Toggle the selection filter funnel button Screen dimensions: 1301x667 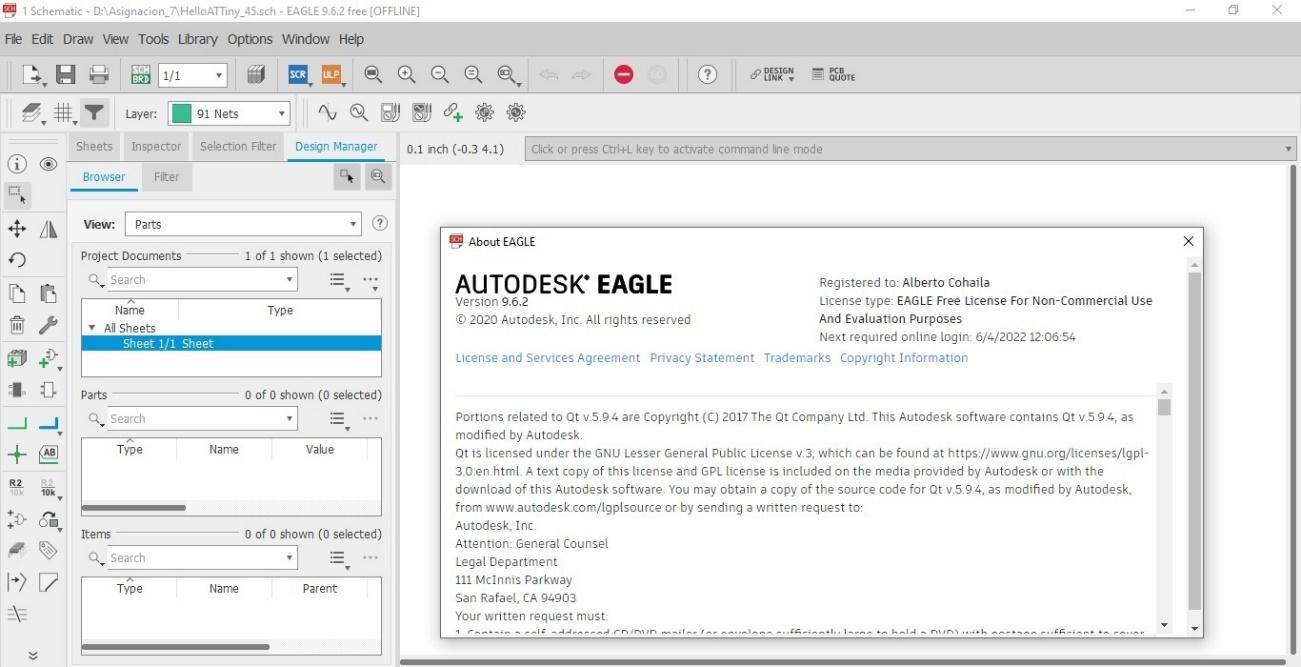pyautogui.click(x=94, y=113)
